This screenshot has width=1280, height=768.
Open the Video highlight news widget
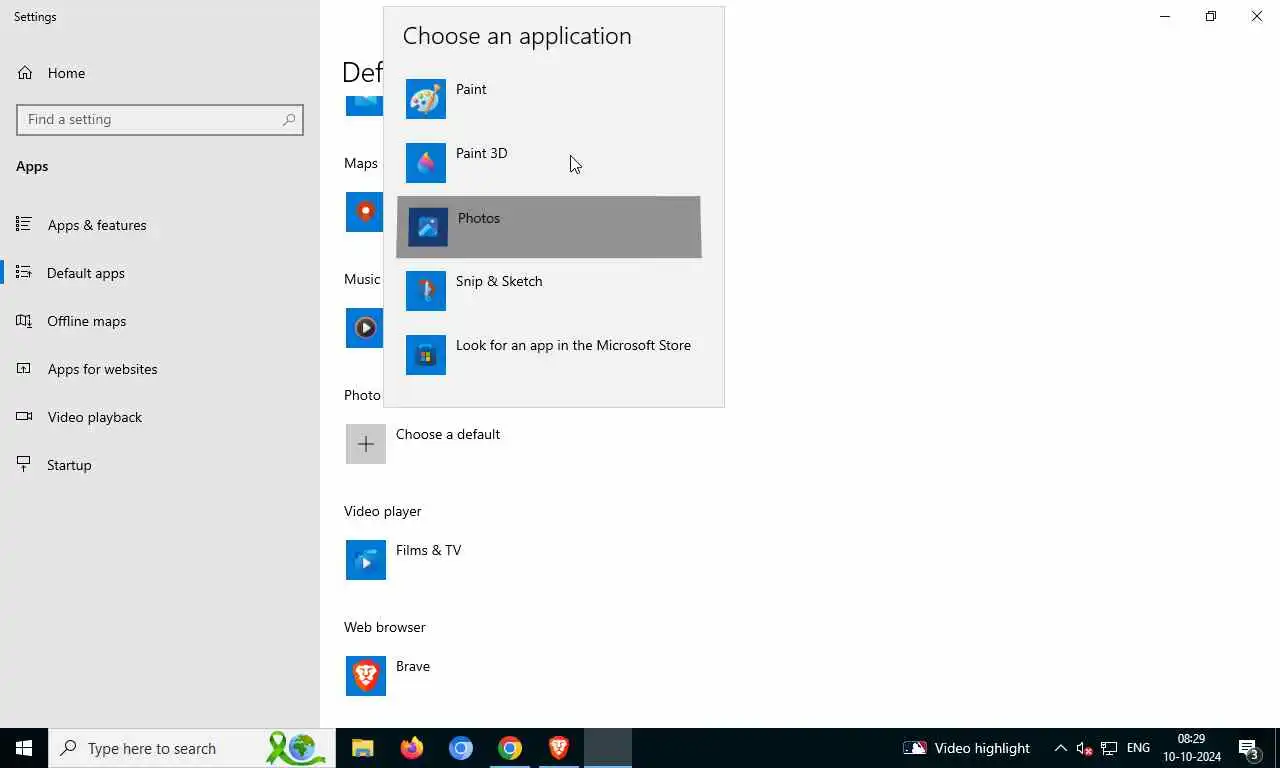[966, 748]
